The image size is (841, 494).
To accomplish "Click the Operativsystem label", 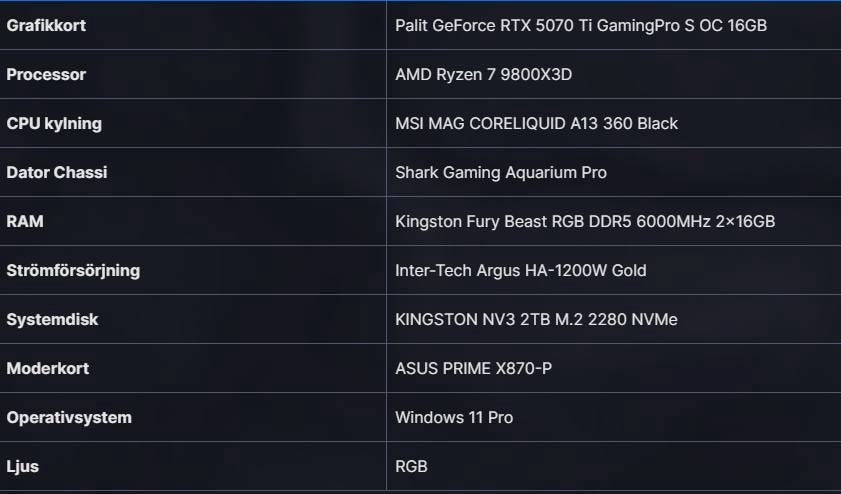I will (69, 418).
